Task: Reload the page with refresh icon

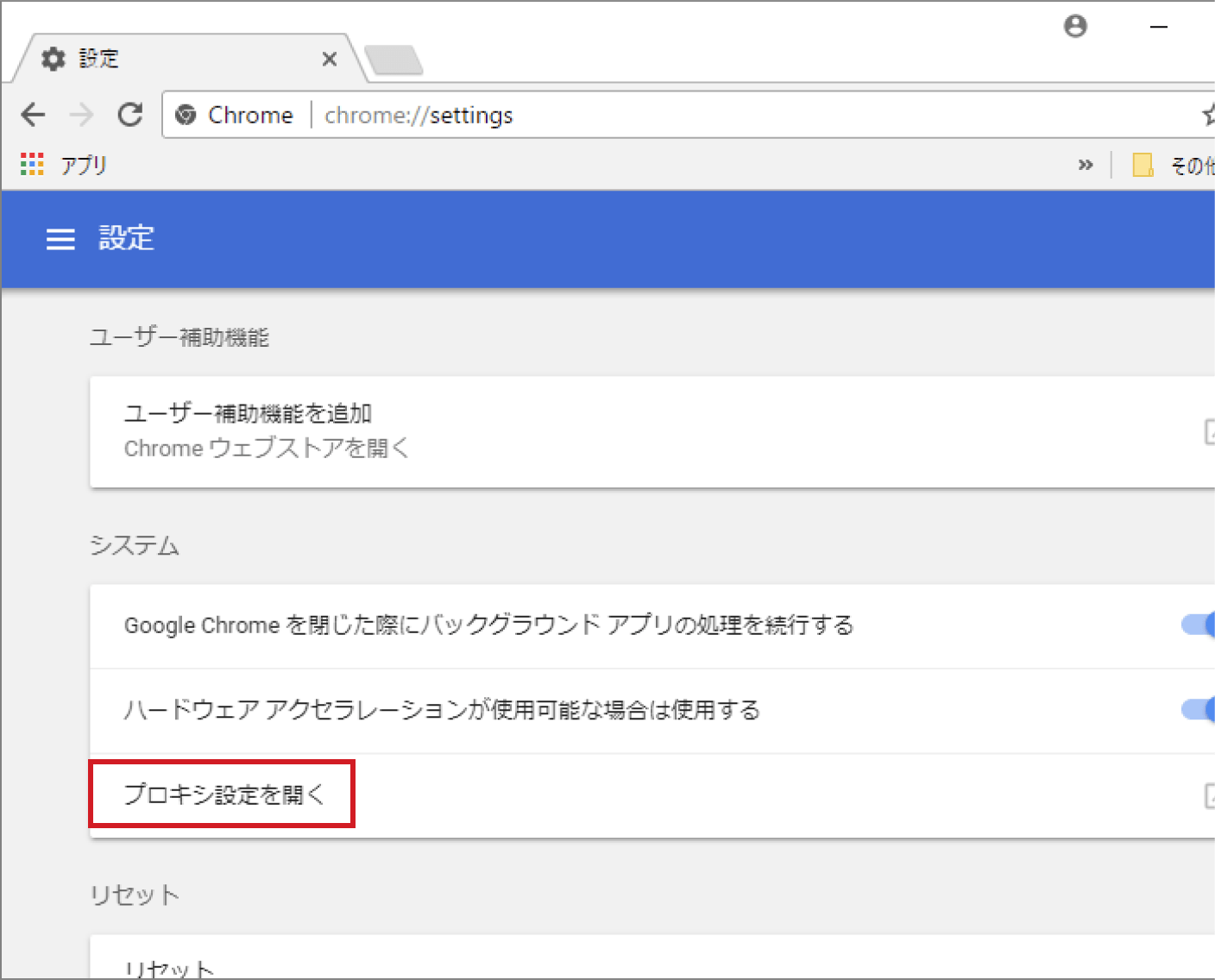Action: point(130,115)
